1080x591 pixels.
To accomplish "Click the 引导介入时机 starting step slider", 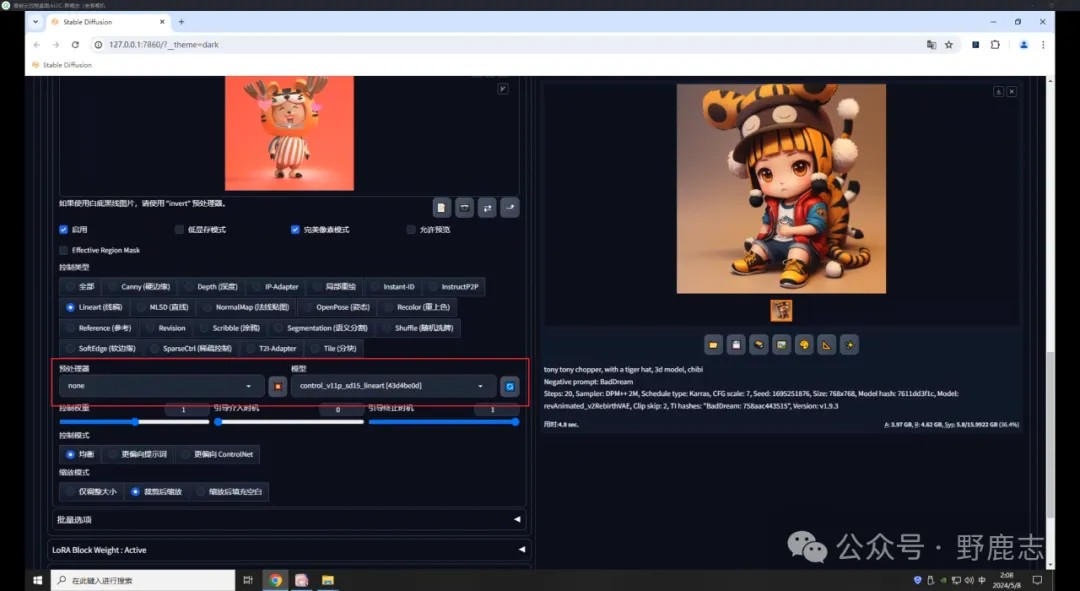I will click(289, 422).
